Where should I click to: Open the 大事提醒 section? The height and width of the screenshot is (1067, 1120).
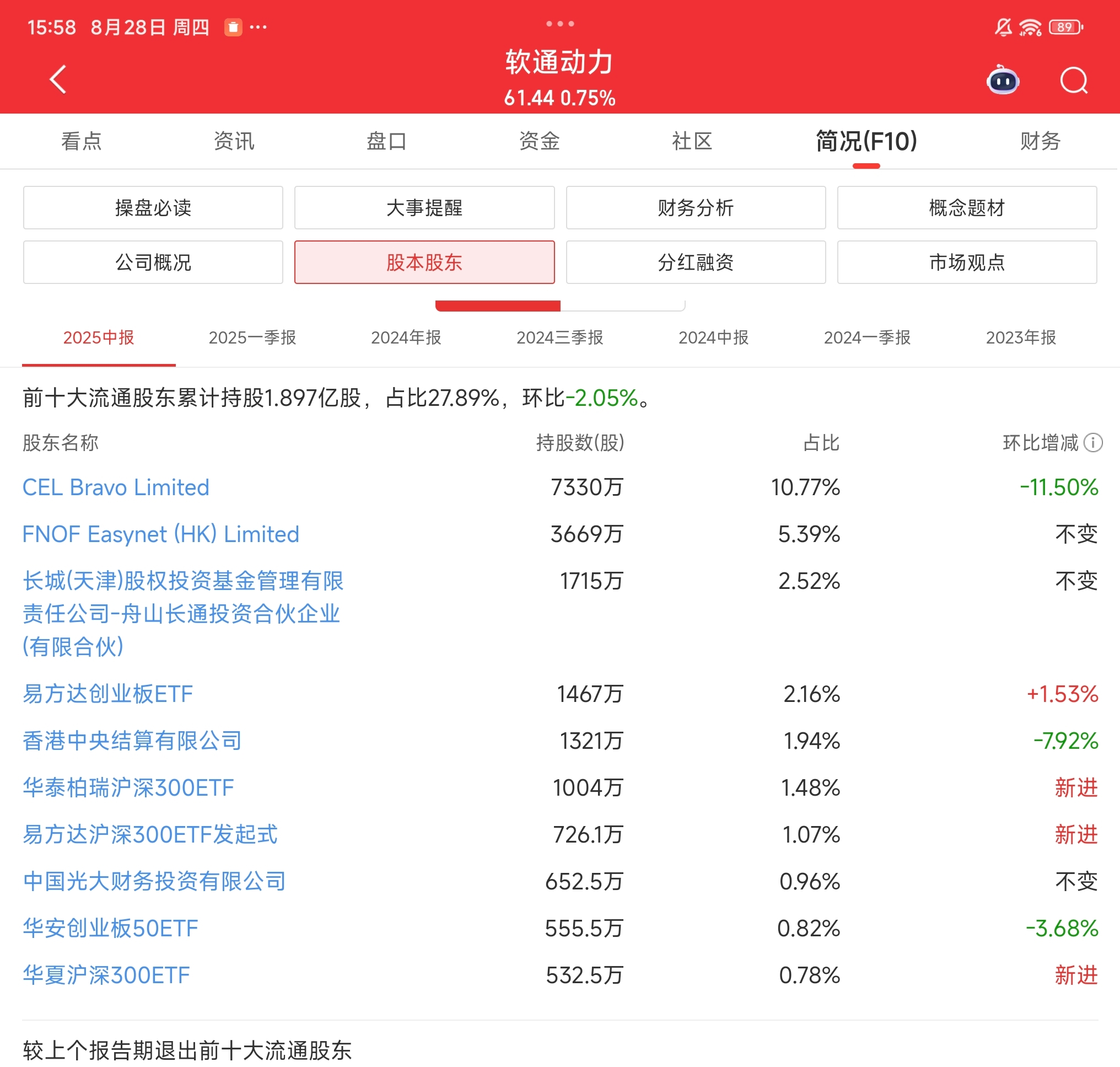tap(424, 207)
